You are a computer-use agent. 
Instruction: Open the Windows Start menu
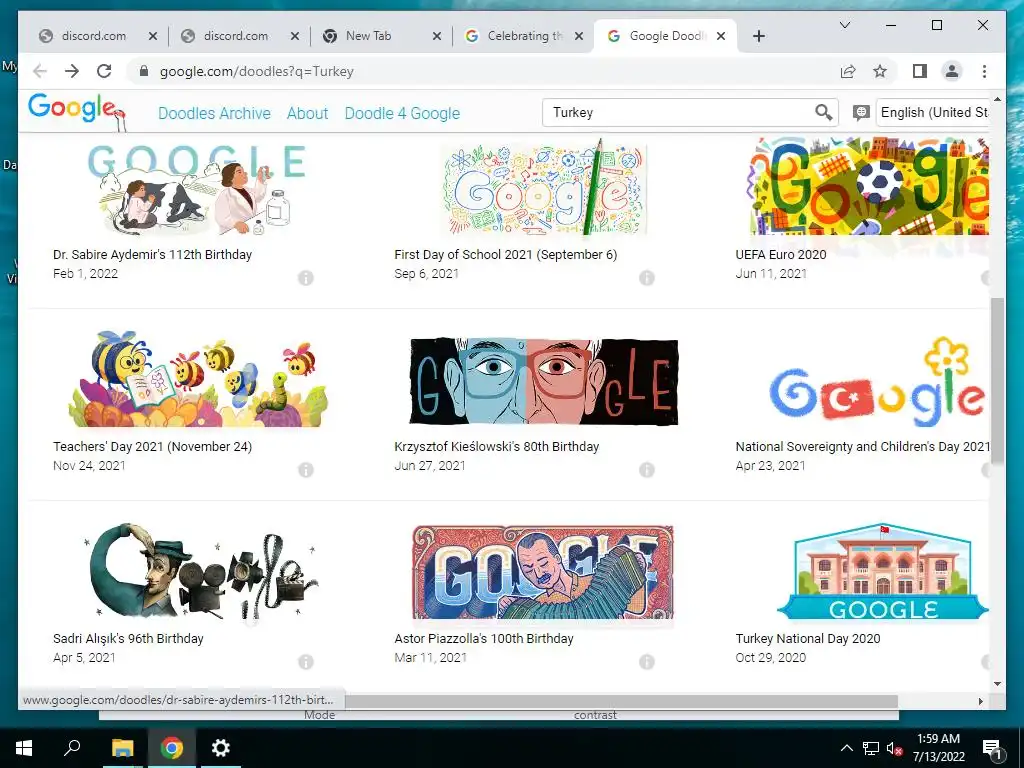point(24,748)
